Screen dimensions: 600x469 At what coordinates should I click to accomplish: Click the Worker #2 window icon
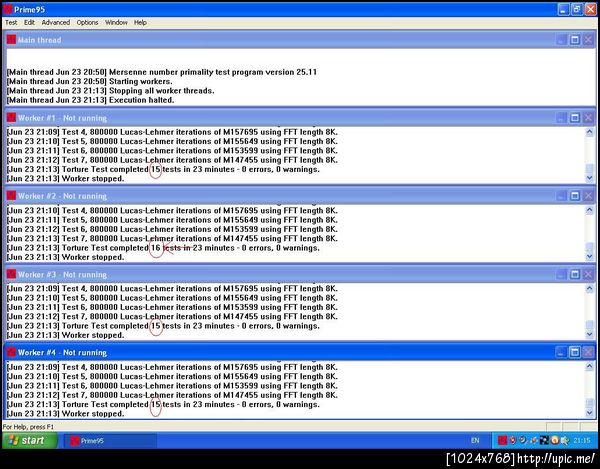coord(11,195)
